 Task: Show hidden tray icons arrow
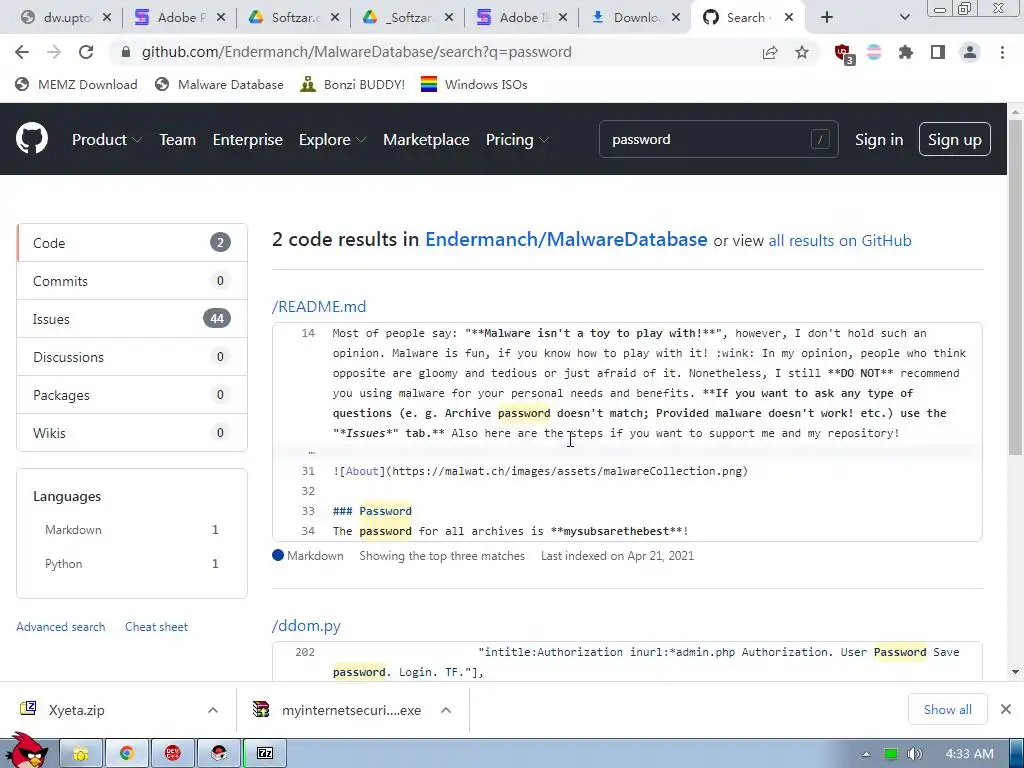[x=866, y=754]
